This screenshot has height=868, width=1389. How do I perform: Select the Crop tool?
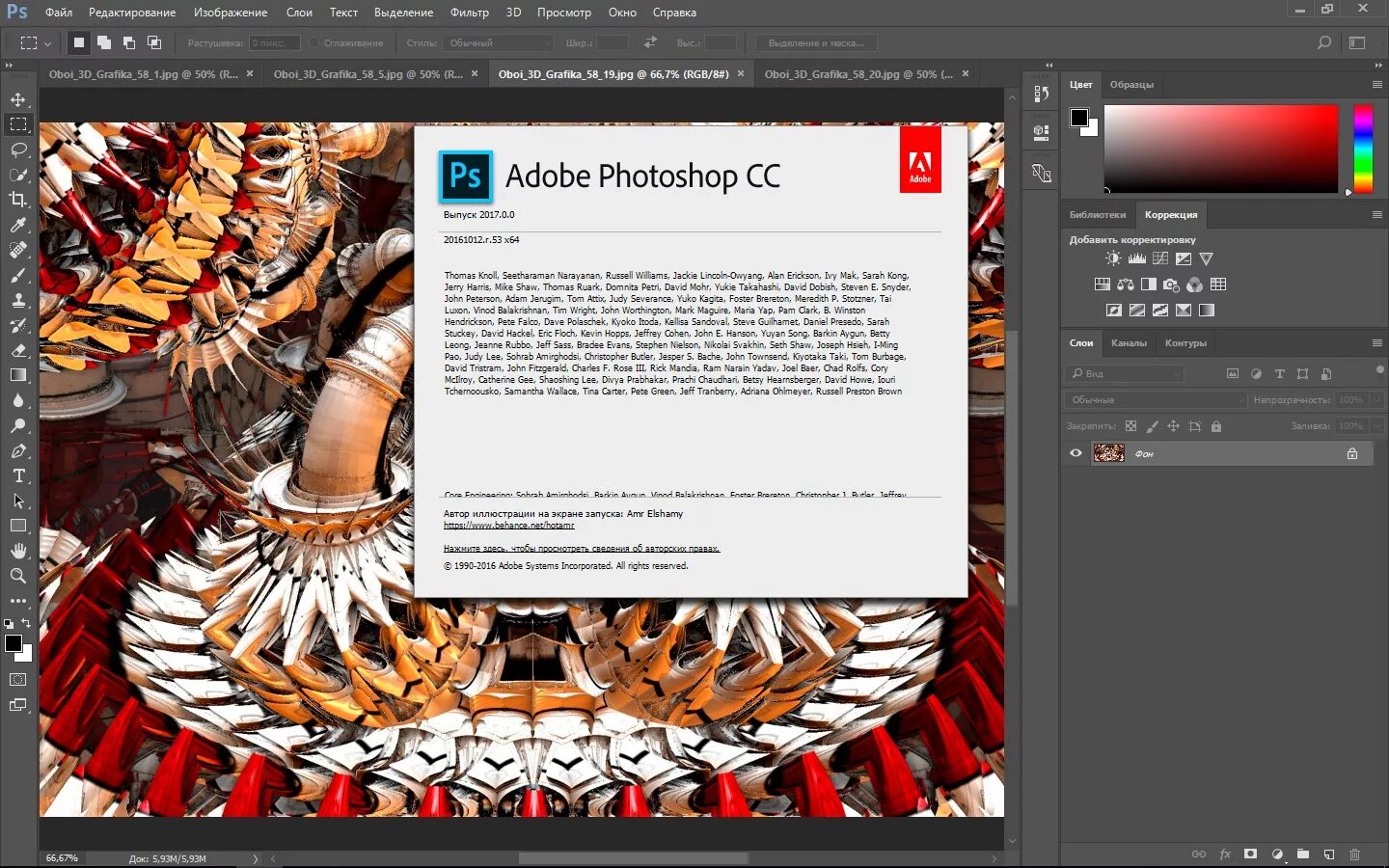(18, 200)
